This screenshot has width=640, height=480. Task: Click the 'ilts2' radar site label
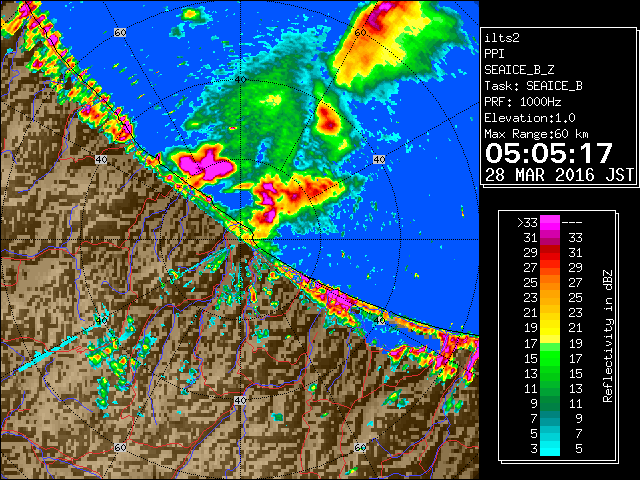point(502,38)
